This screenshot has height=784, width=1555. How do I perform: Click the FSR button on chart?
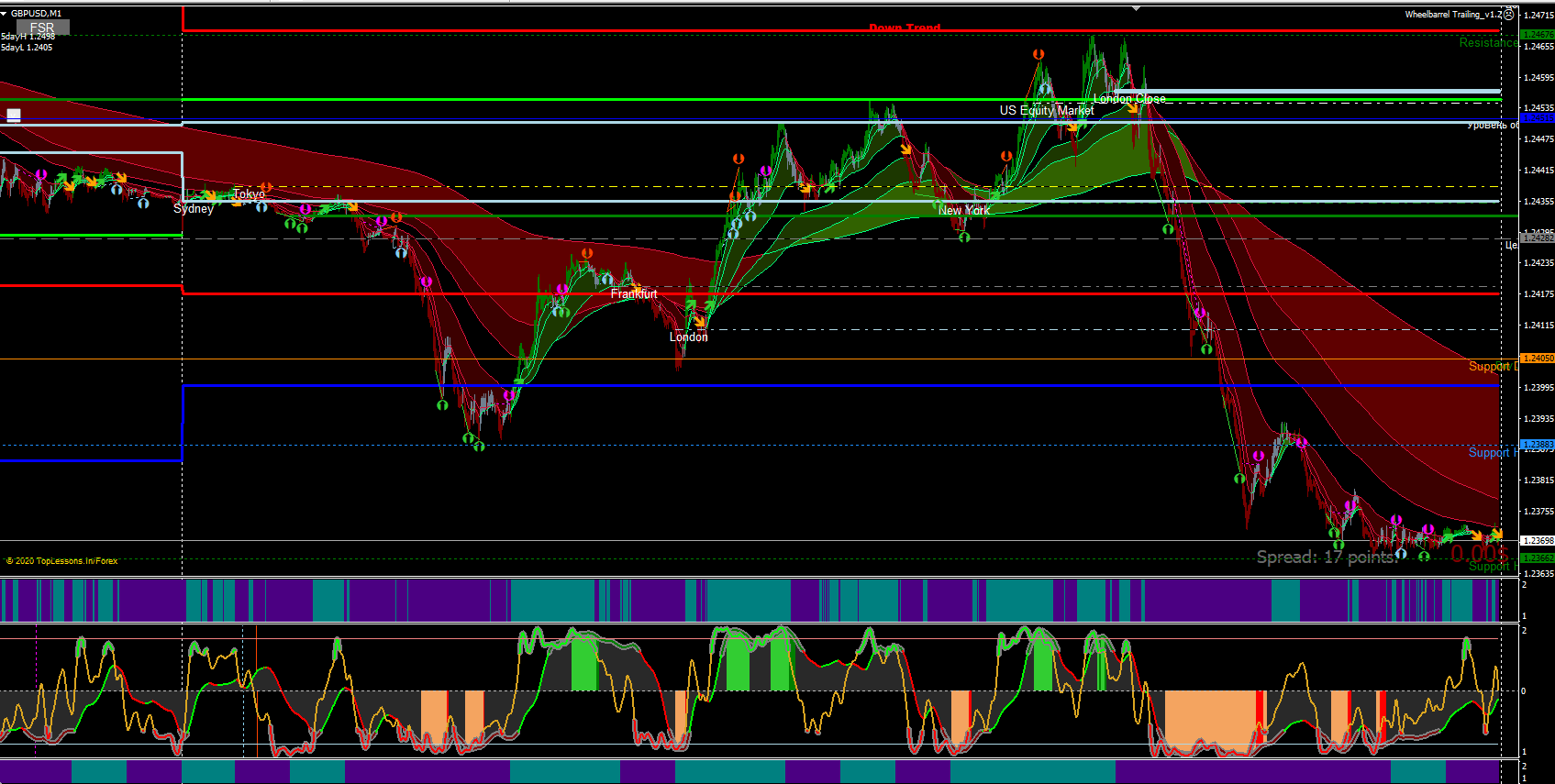[x=42, y=28]
